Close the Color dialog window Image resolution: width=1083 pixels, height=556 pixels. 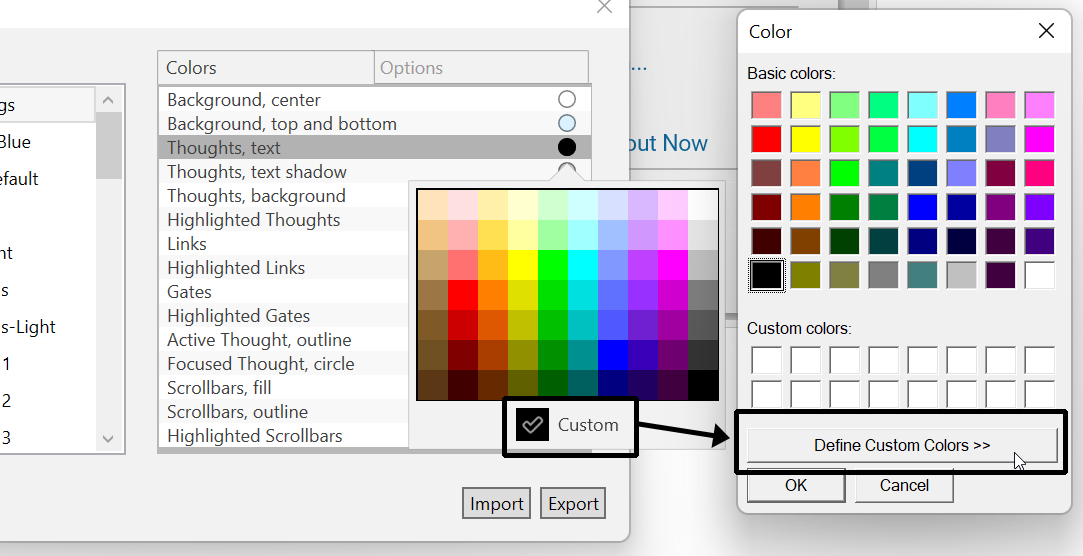coord(1046,31)
